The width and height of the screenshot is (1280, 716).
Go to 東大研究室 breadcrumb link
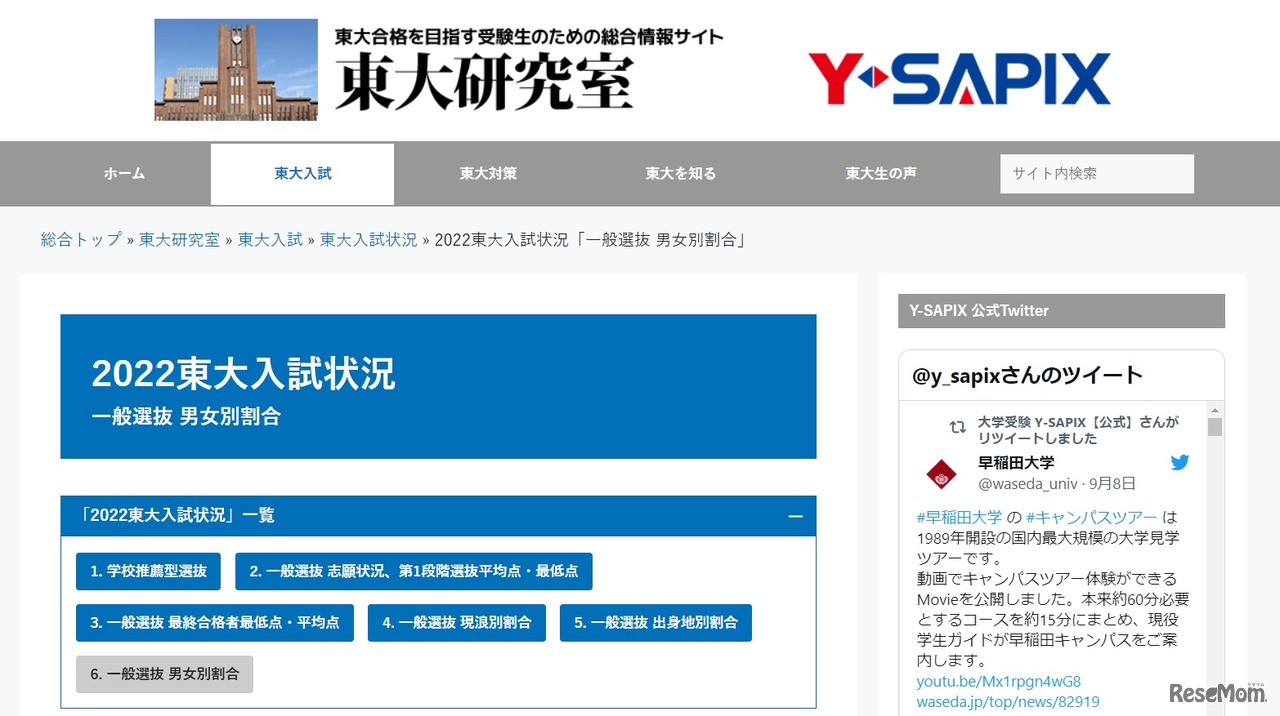(179, 240)
